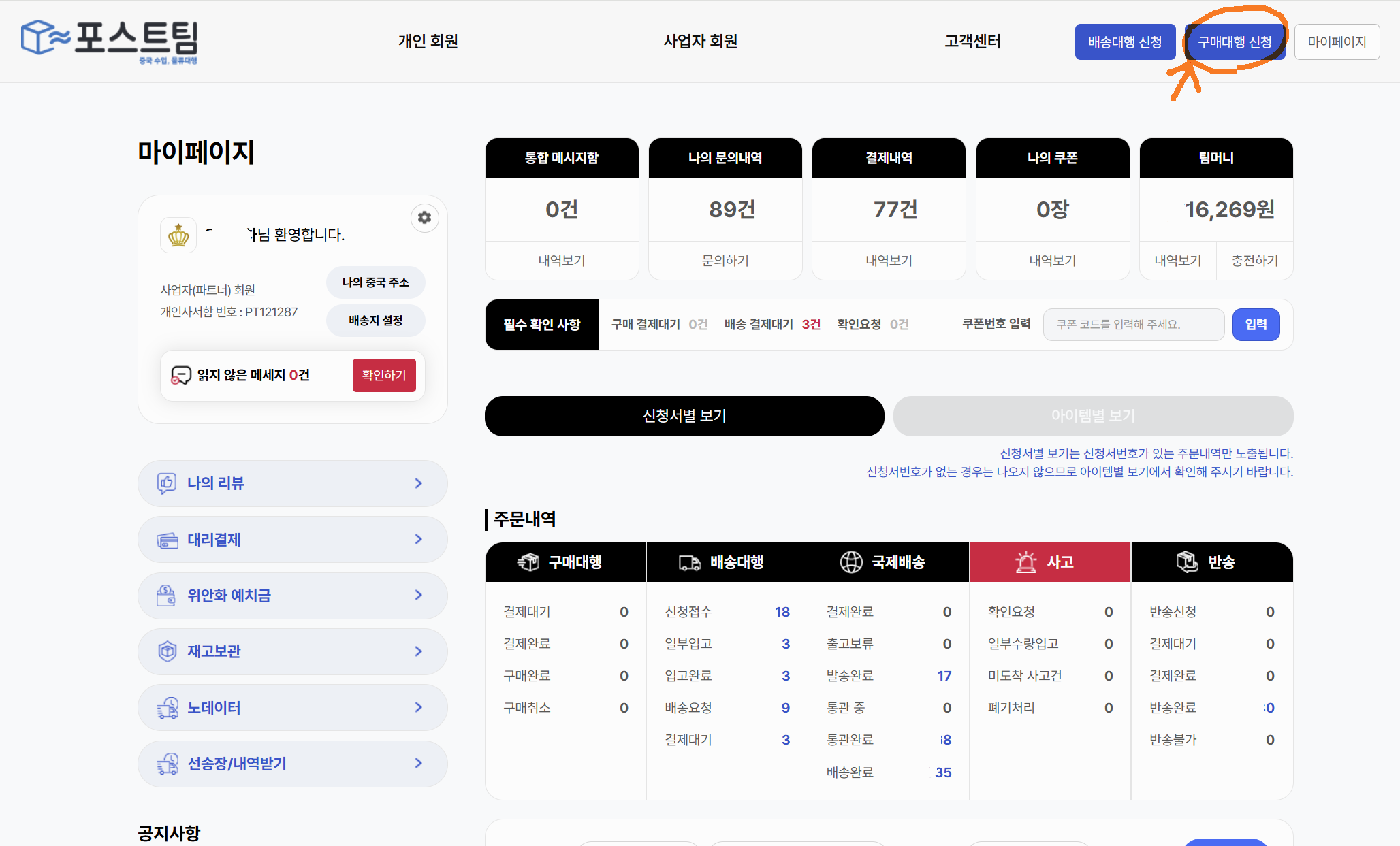Click the coupon code input field

(x=1133, y=325)
